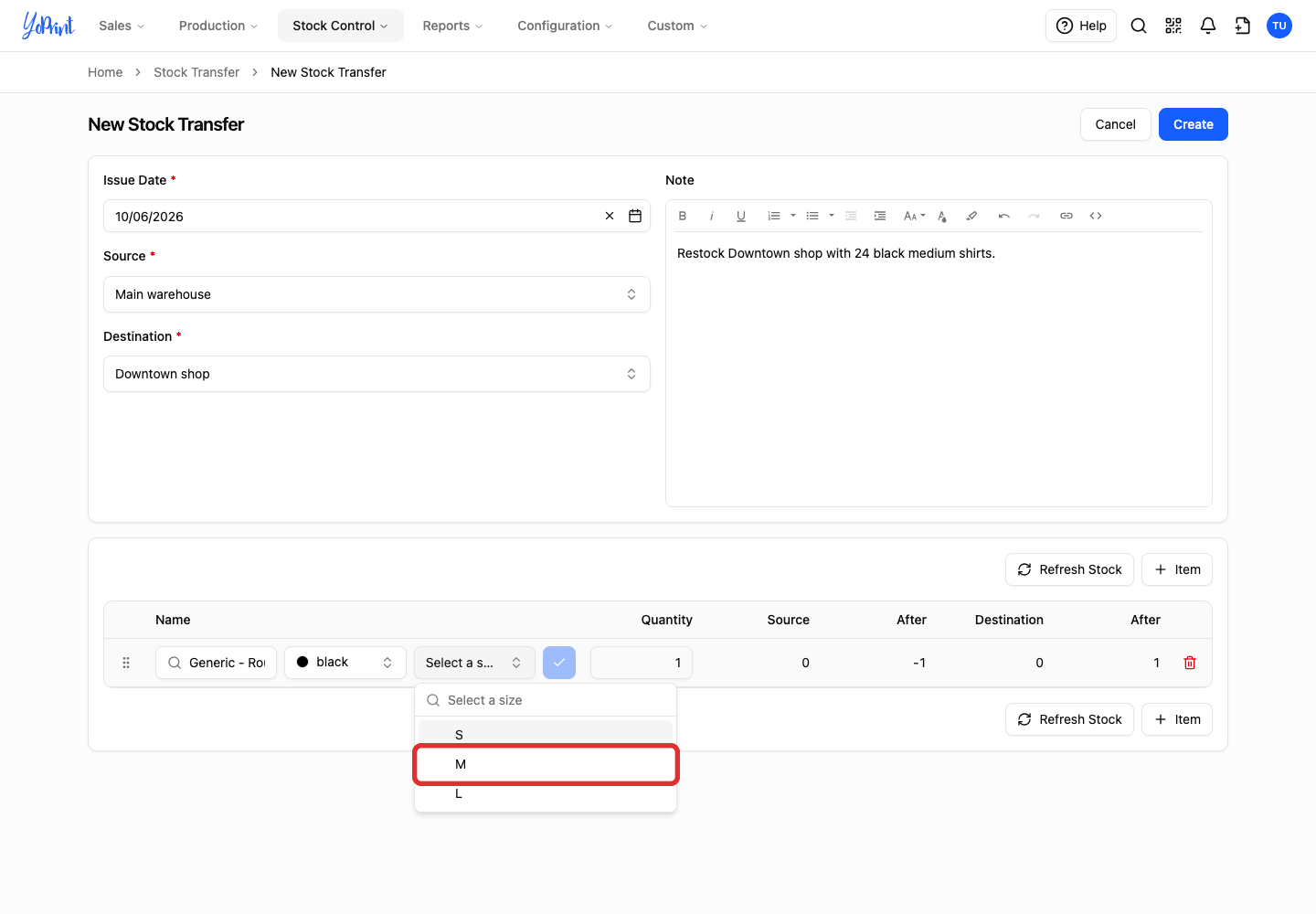Screen dimensions: 1316x914
Task: Click the Quantity column header
Action: point(666,620)
